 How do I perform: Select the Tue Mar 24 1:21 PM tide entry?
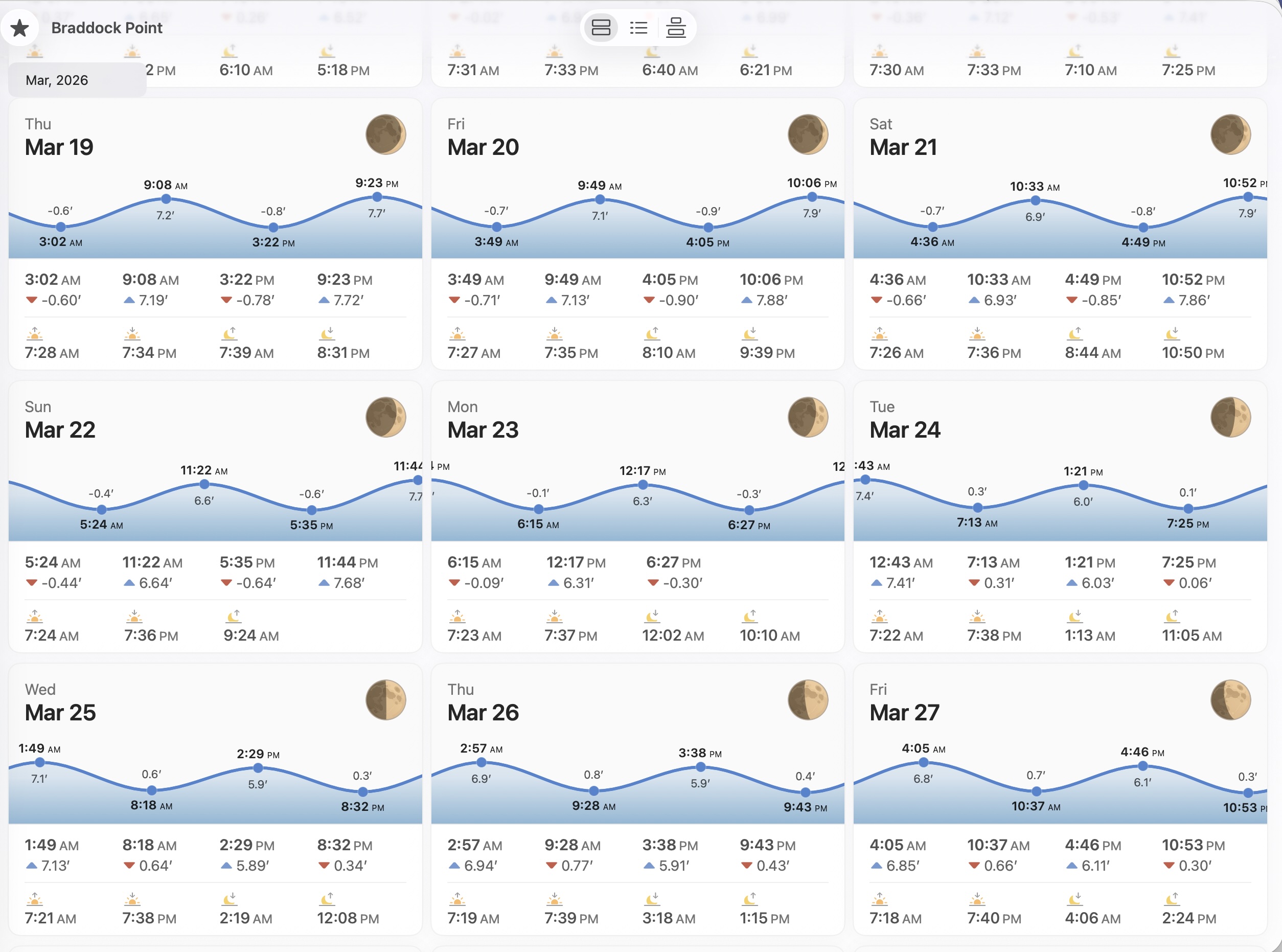[1089, 572]
